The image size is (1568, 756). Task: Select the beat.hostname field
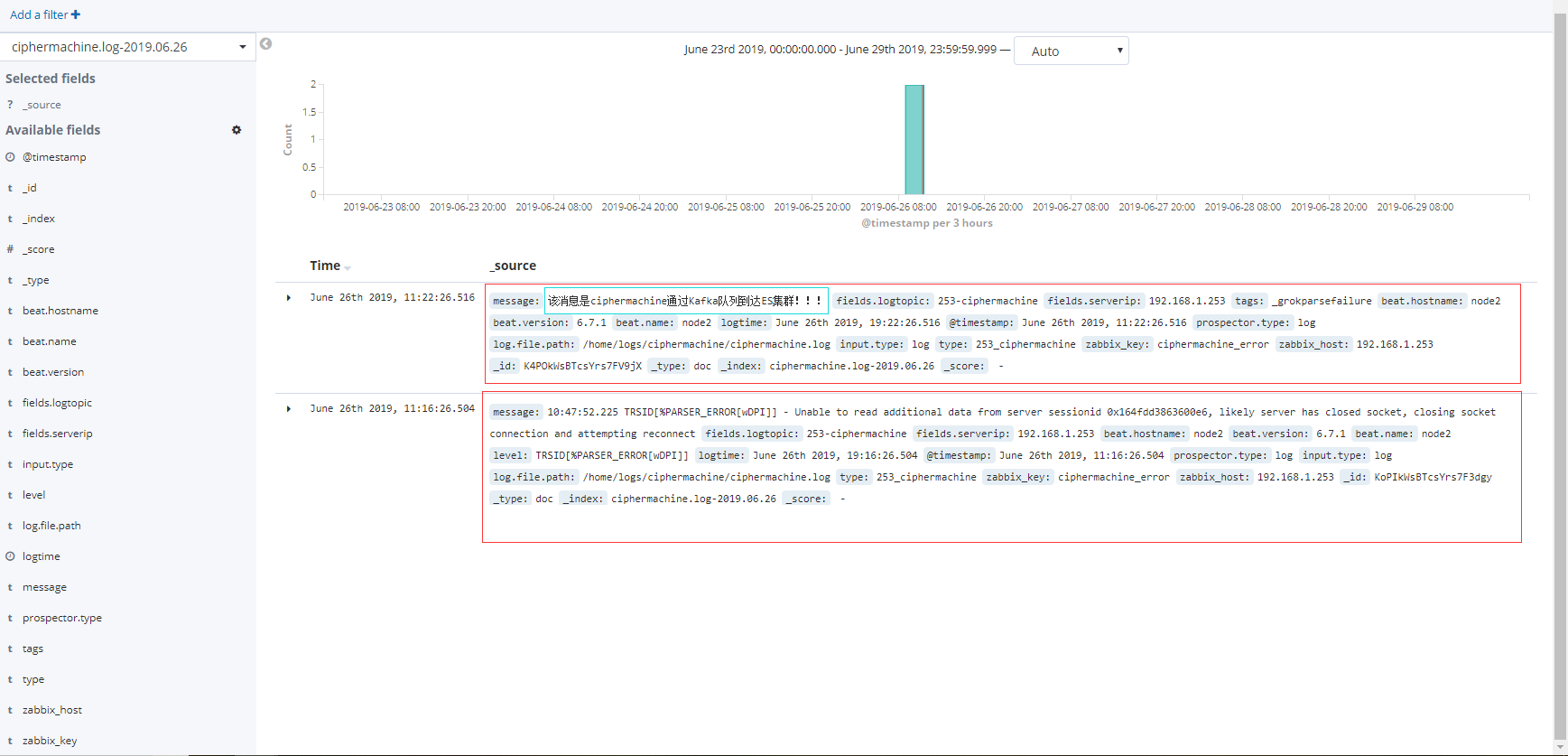[60, 311]
